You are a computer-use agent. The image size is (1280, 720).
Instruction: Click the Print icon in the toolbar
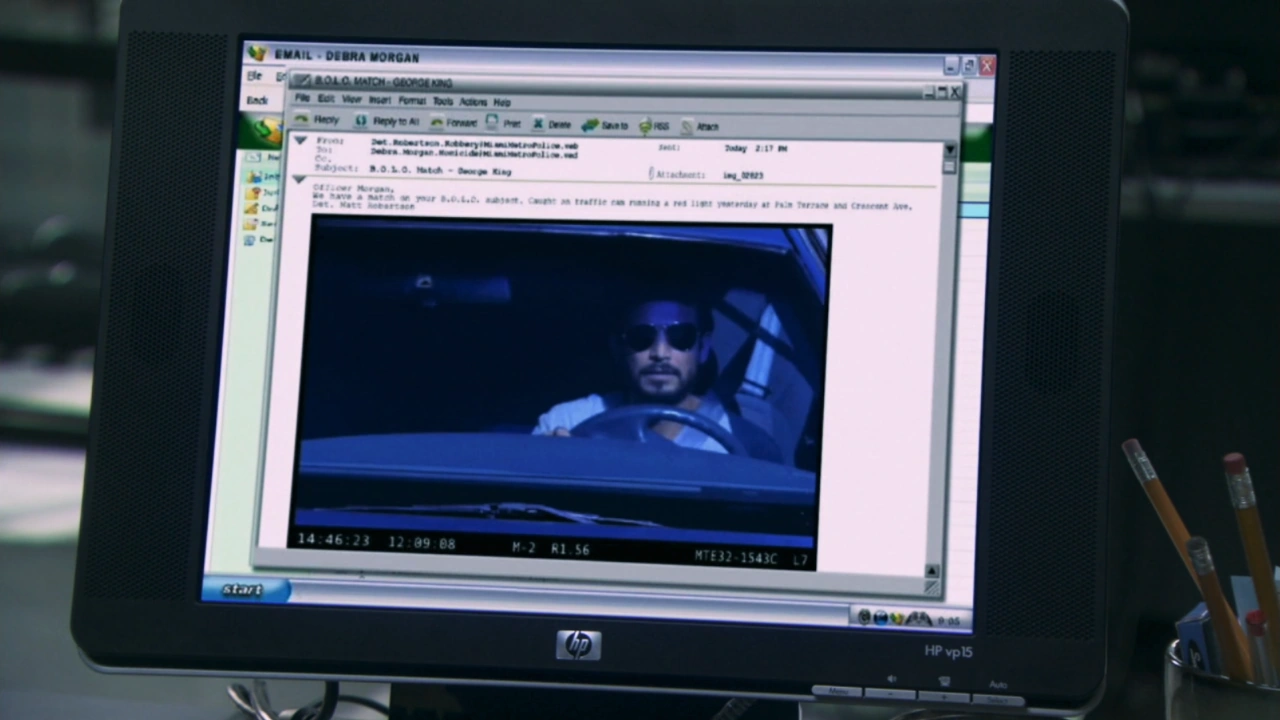(x=492, y=122)
